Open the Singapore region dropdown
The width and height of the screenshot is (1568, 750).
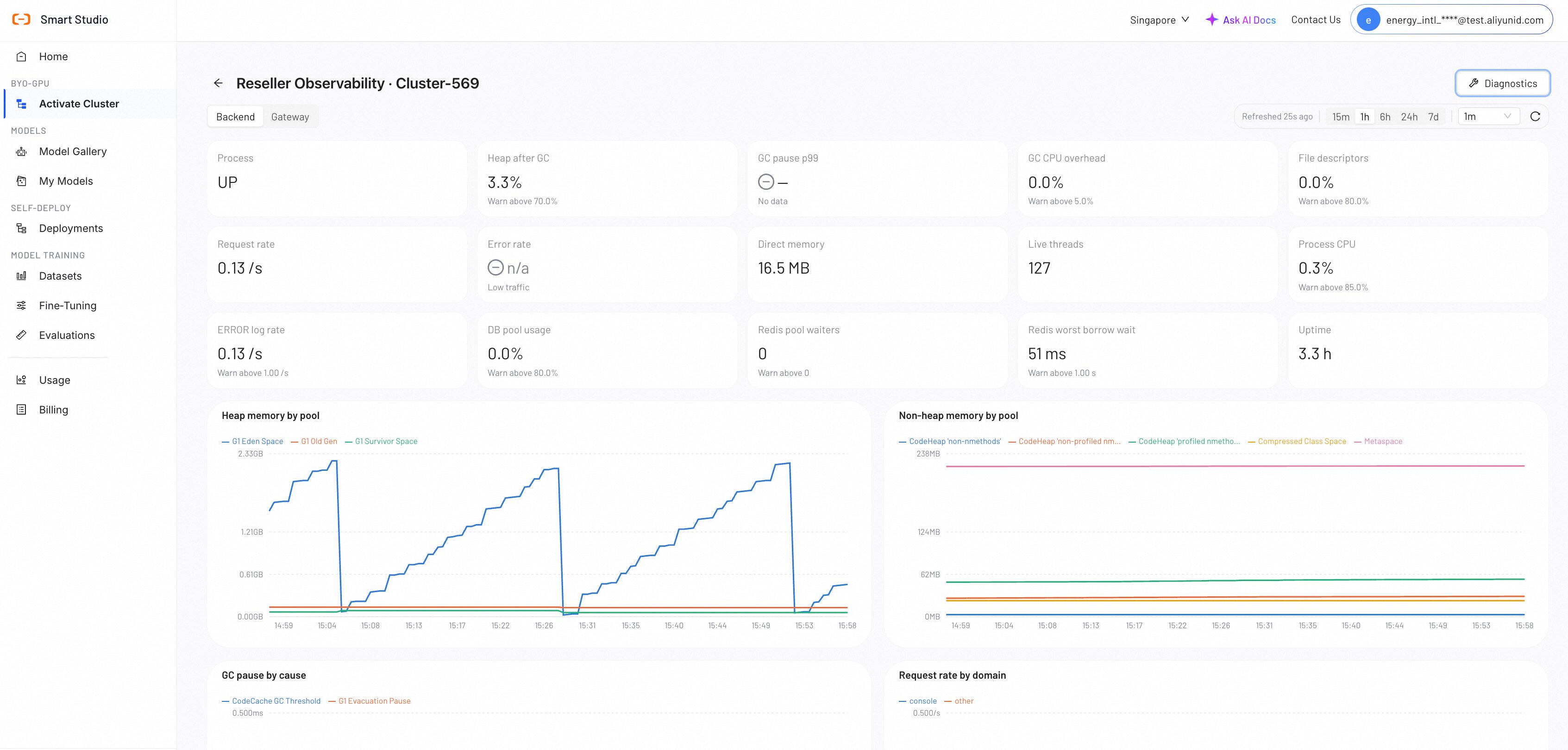pos(1159,19)
